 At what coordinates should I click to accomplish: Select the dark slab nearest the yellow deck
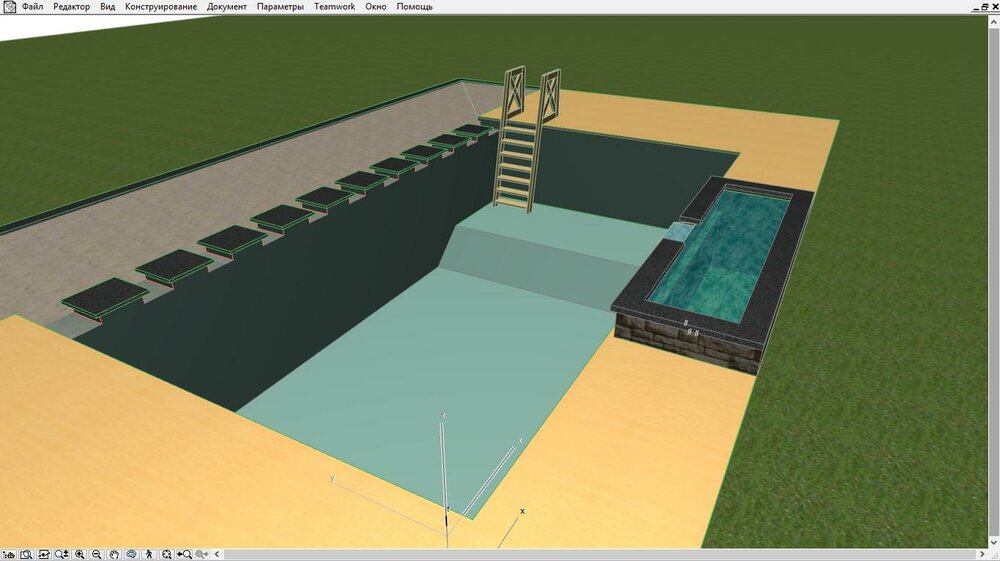click(105, 298)
